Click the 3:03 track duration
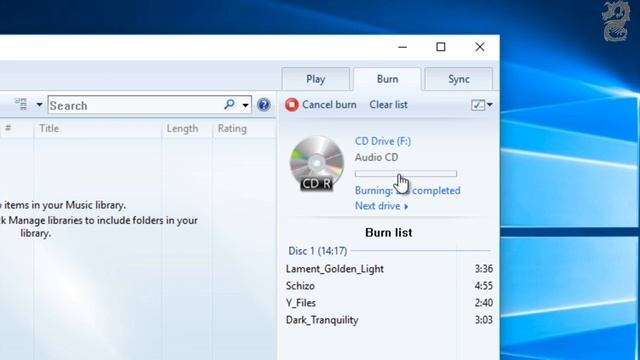640x360 pixels. pos(484,320)
